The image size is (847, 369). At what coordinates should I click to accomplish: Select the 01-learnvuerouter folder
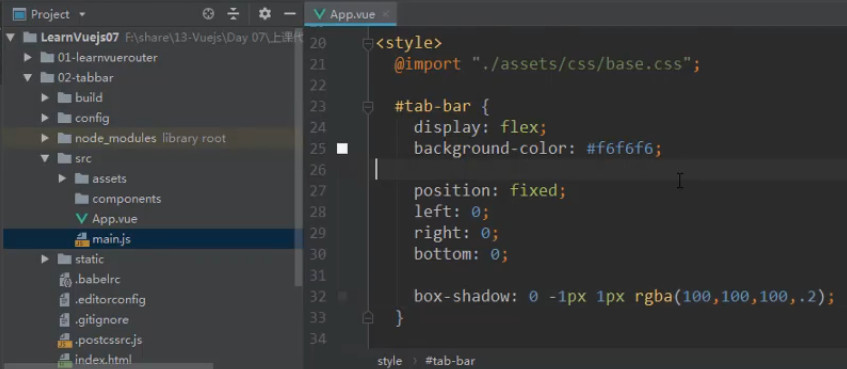click(107, 57)
